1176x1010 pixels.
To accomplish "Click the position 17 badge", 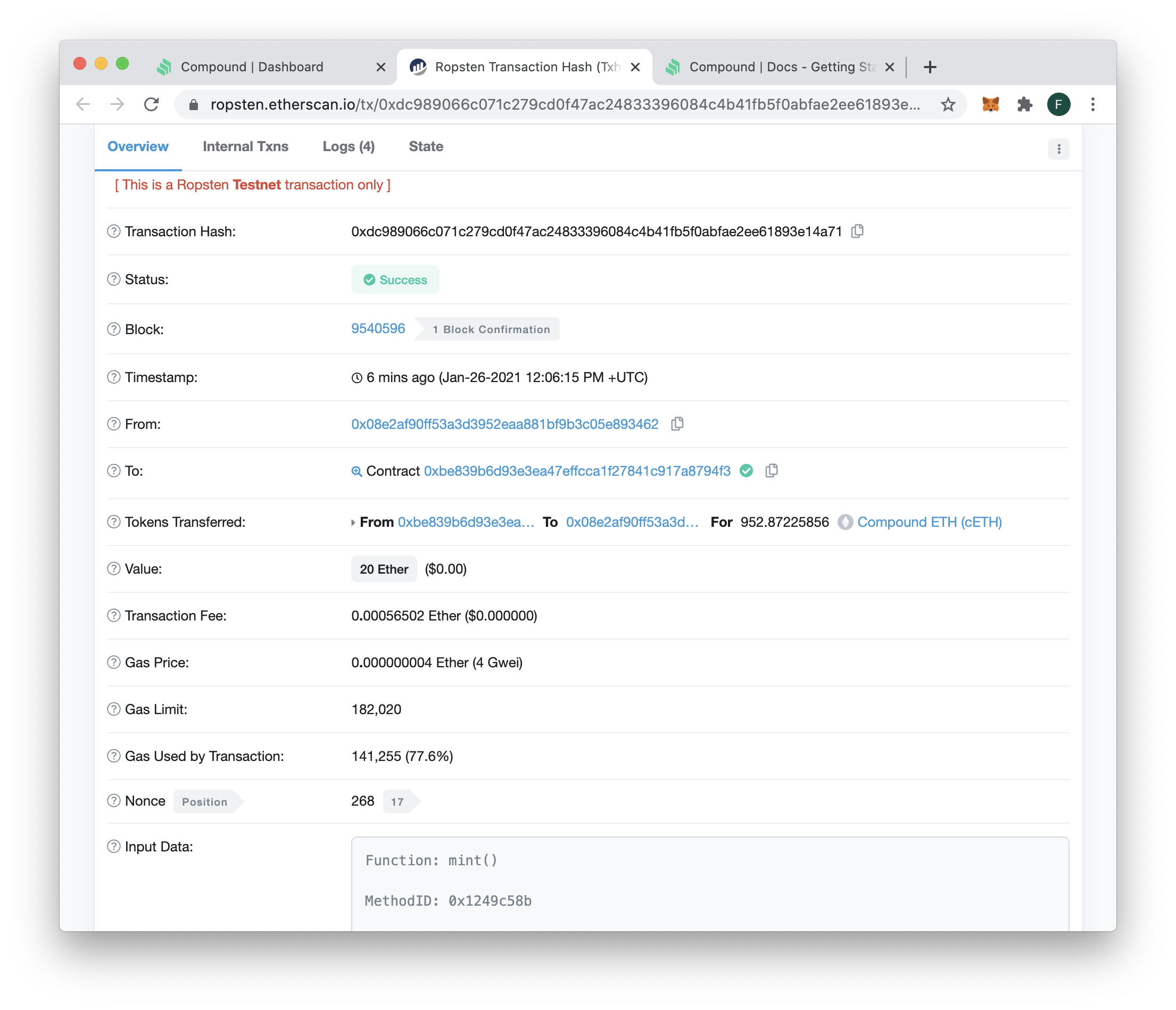I will point(401,801).
